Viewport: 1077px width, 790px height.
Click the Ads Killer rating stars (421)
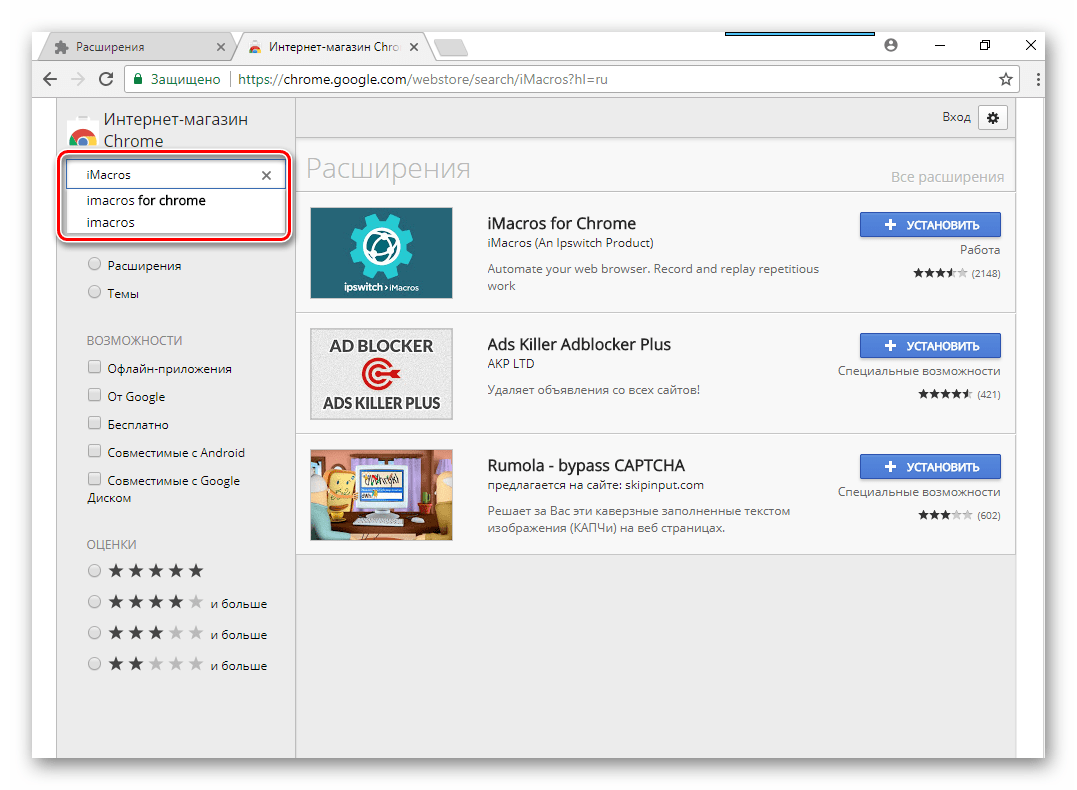pos(945,394)
